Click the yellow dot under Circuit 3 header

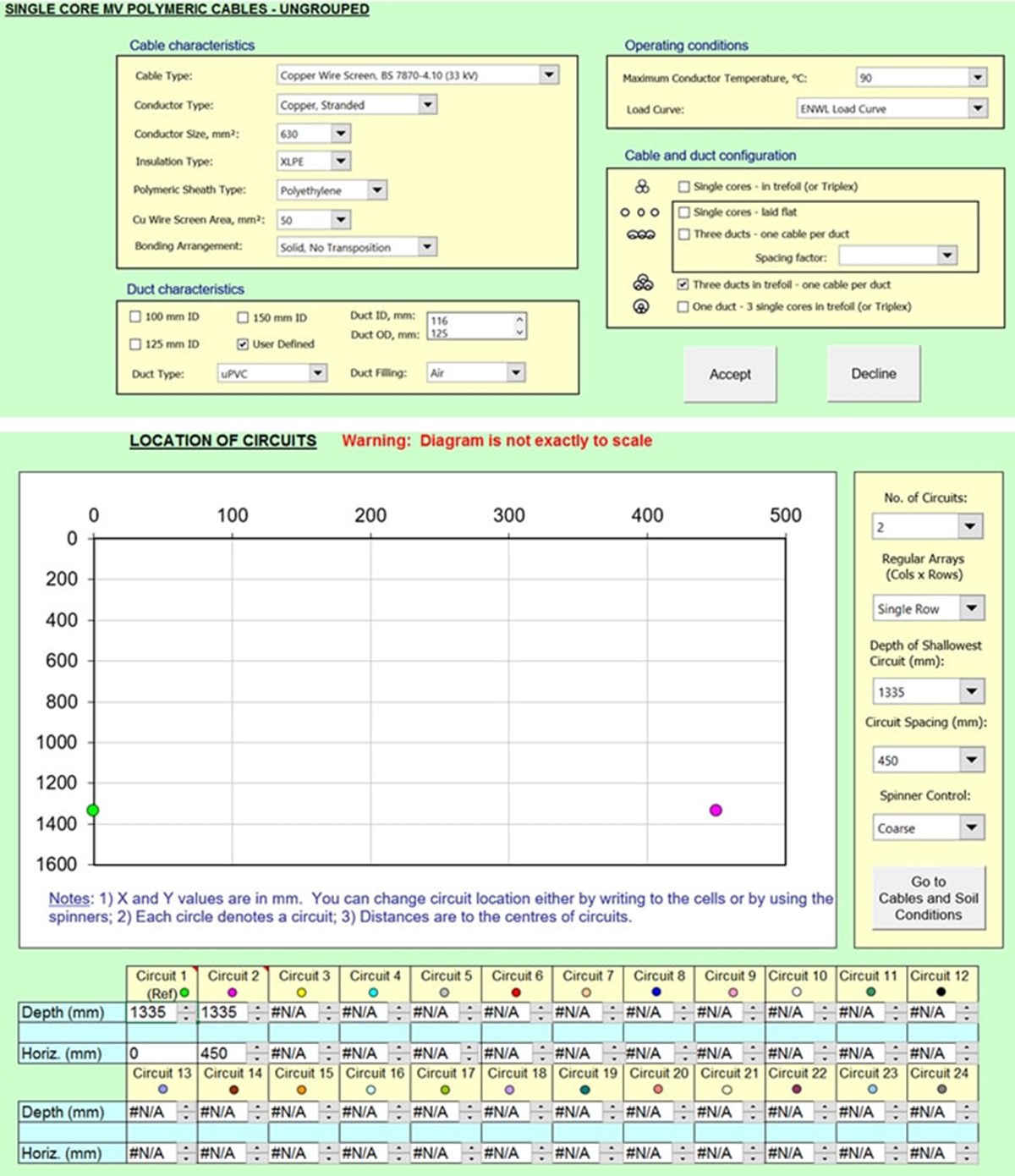coord(301,992)
